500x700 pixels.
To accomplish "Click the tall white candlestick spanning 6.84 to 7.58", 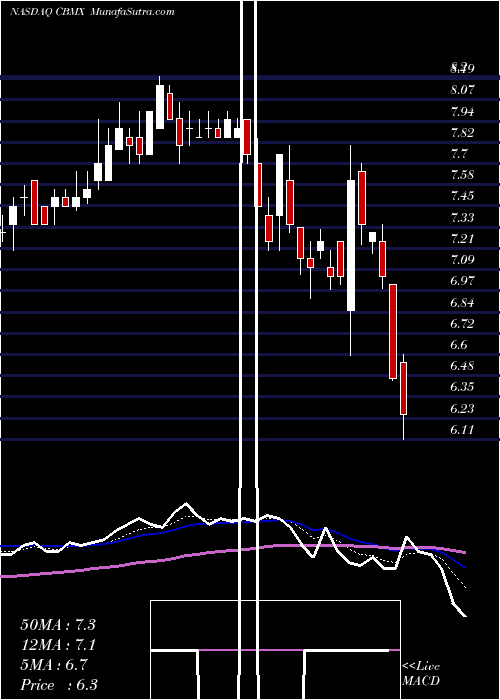I will coord(351,245).
